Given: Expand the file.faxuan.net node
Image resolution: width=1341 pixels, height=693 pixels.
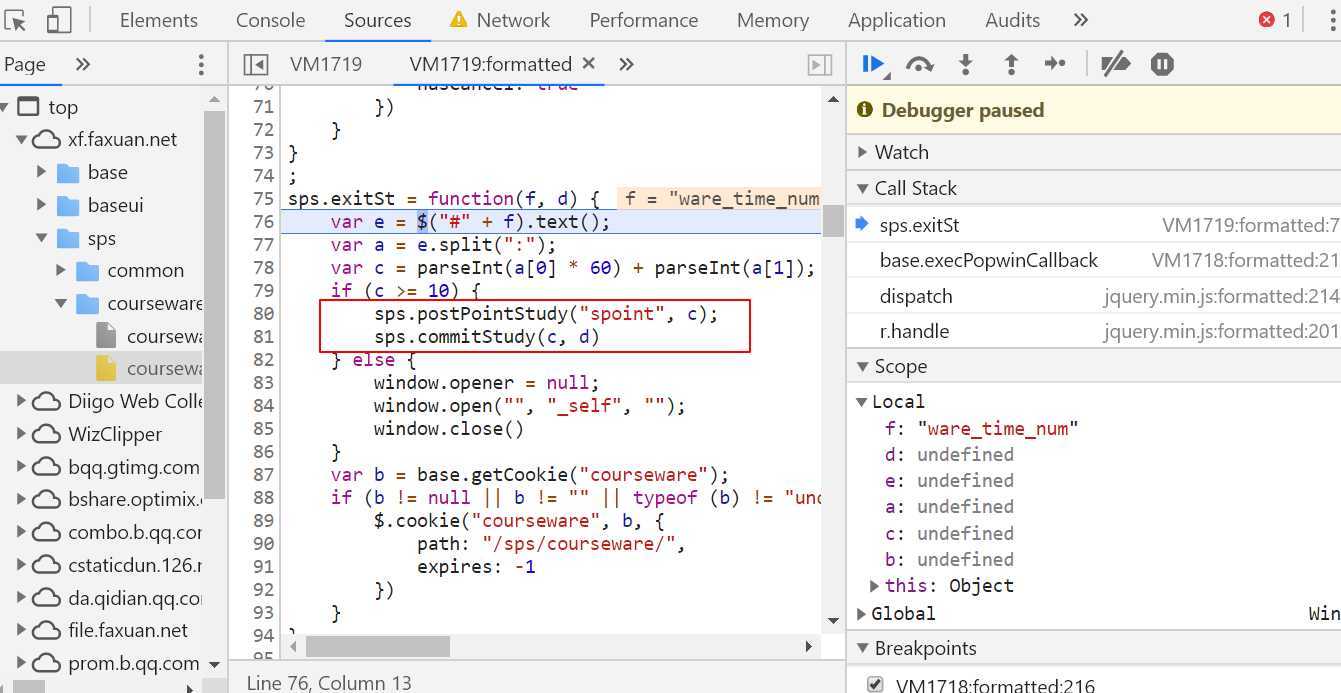Looking at the screenshot, I should click(22, 630).
